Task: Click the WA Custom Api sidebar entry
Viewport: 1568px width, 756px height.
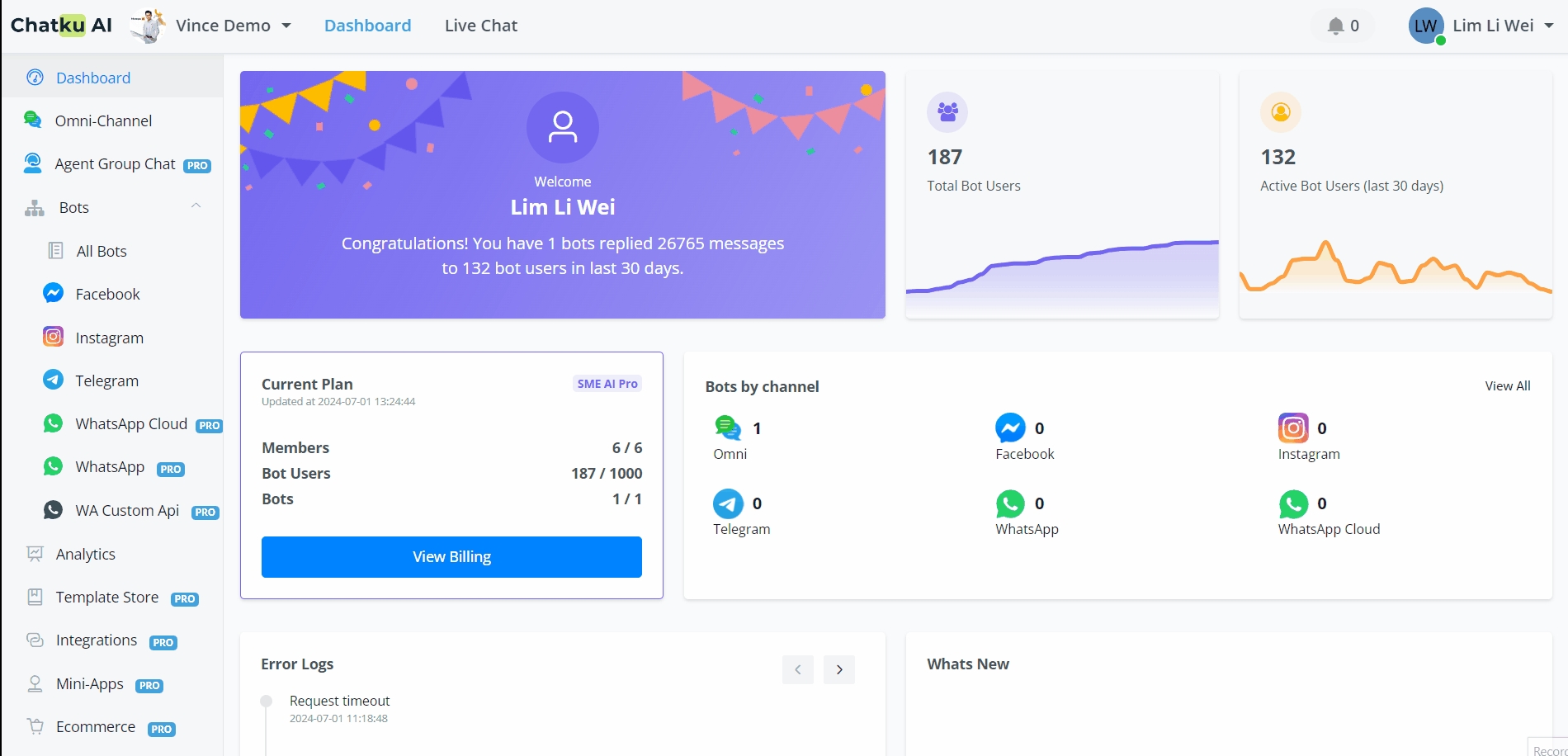Action: [127, 511]
